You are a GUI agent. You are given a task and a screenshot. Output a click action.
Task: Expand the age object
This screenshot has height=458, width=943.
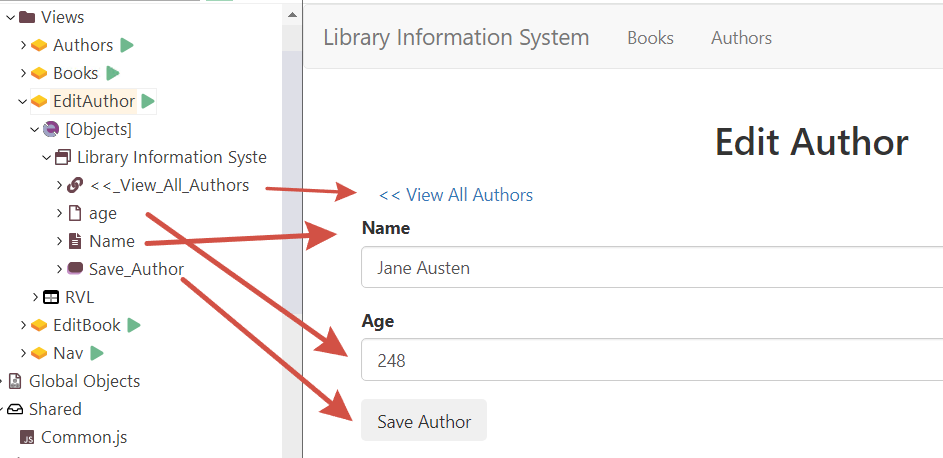59,213
